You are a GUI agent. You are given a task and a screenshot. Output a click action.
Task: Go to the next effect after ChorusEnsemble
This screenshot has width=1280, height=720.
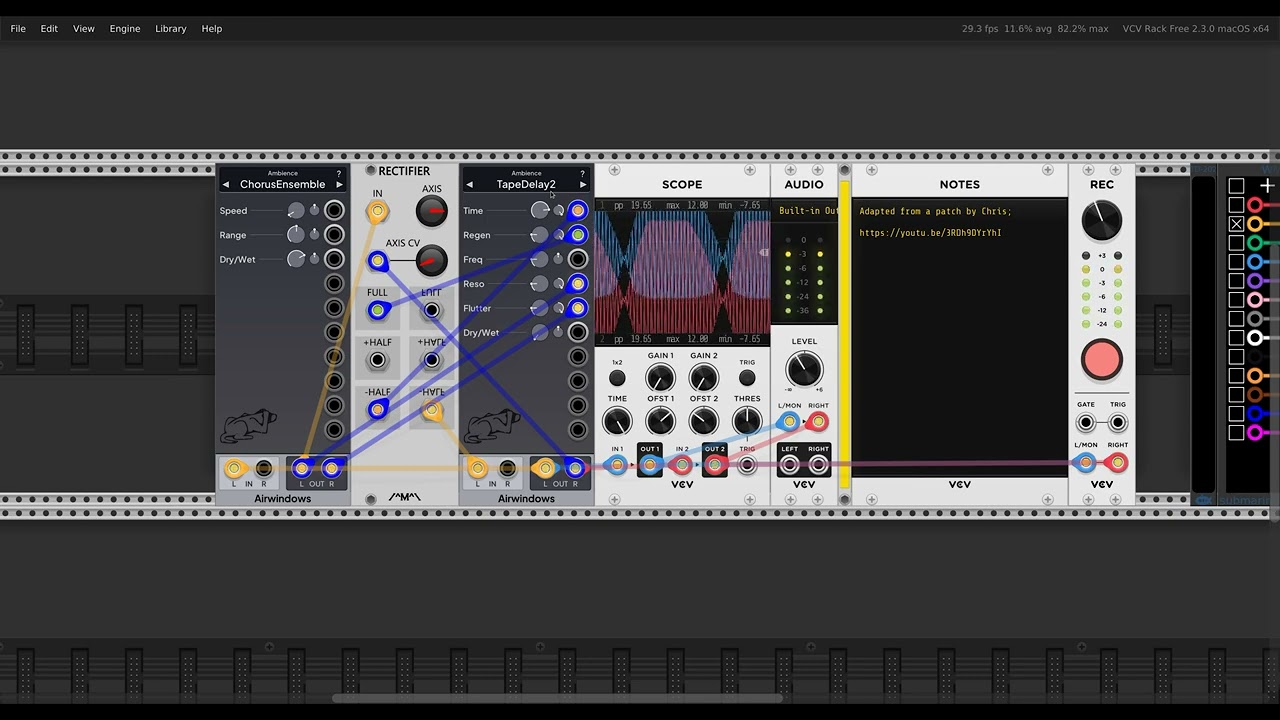point(339,185)
